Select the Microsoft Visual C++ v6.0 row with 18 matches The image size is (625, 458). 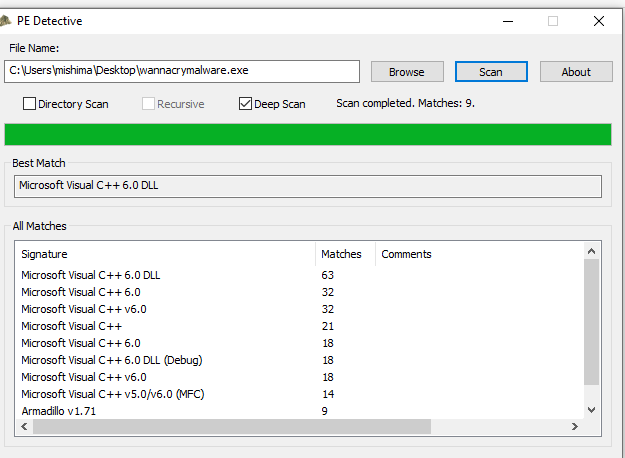coord(299,377)
